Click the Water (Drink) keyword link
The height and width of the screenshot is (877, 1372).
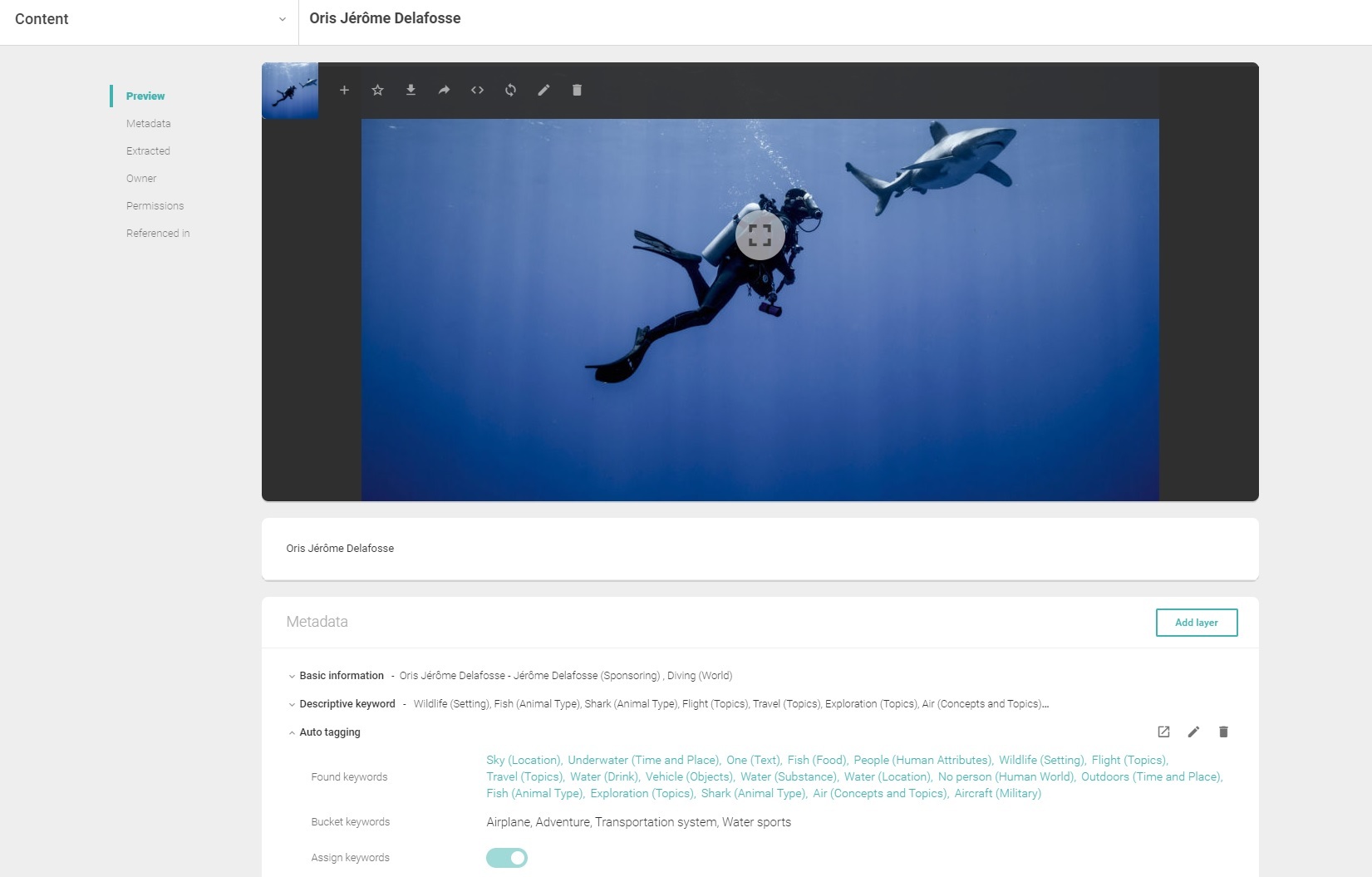point(604,776)
